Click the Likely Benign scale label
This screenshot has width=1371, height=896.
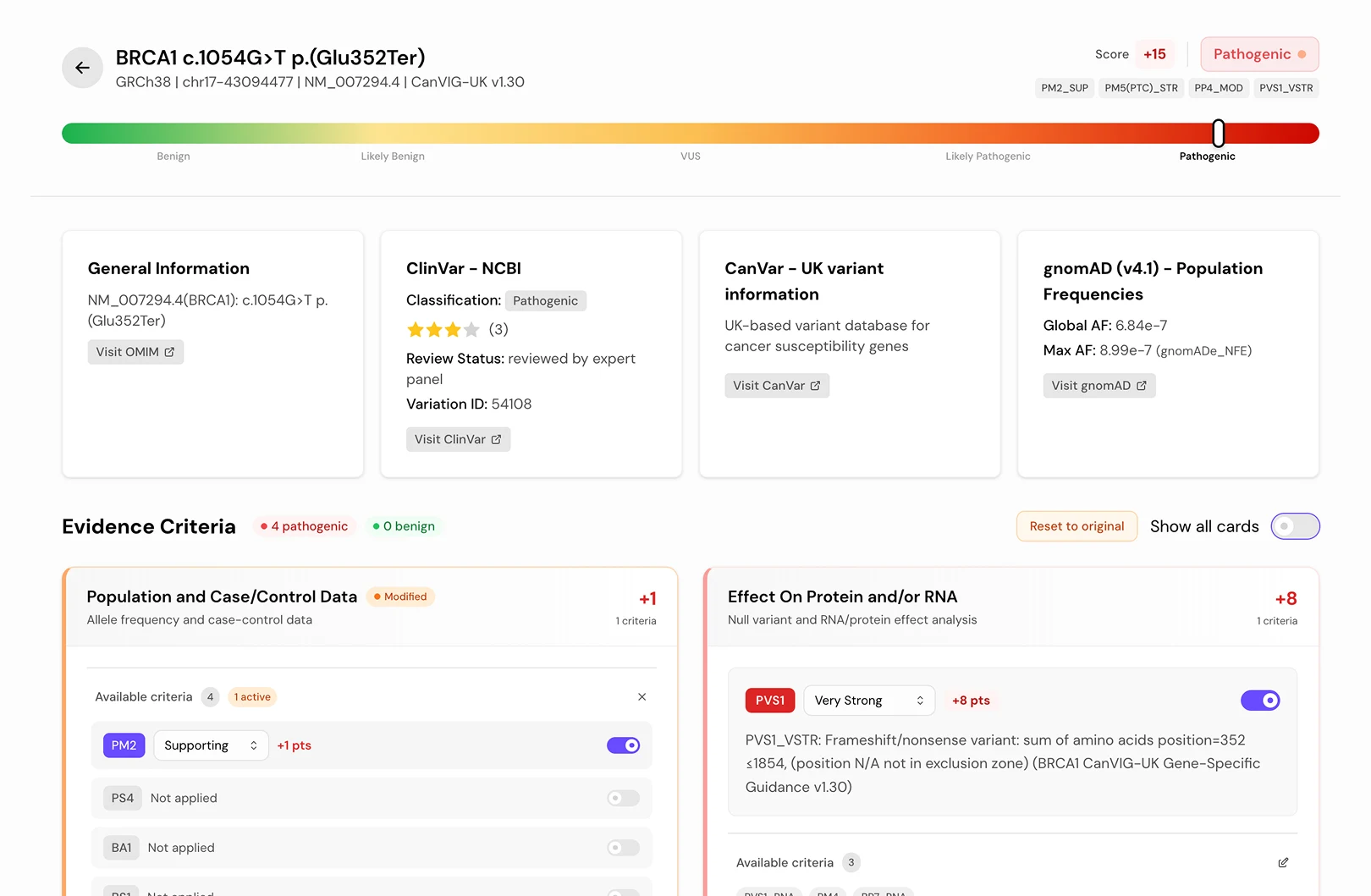point(393,157)
